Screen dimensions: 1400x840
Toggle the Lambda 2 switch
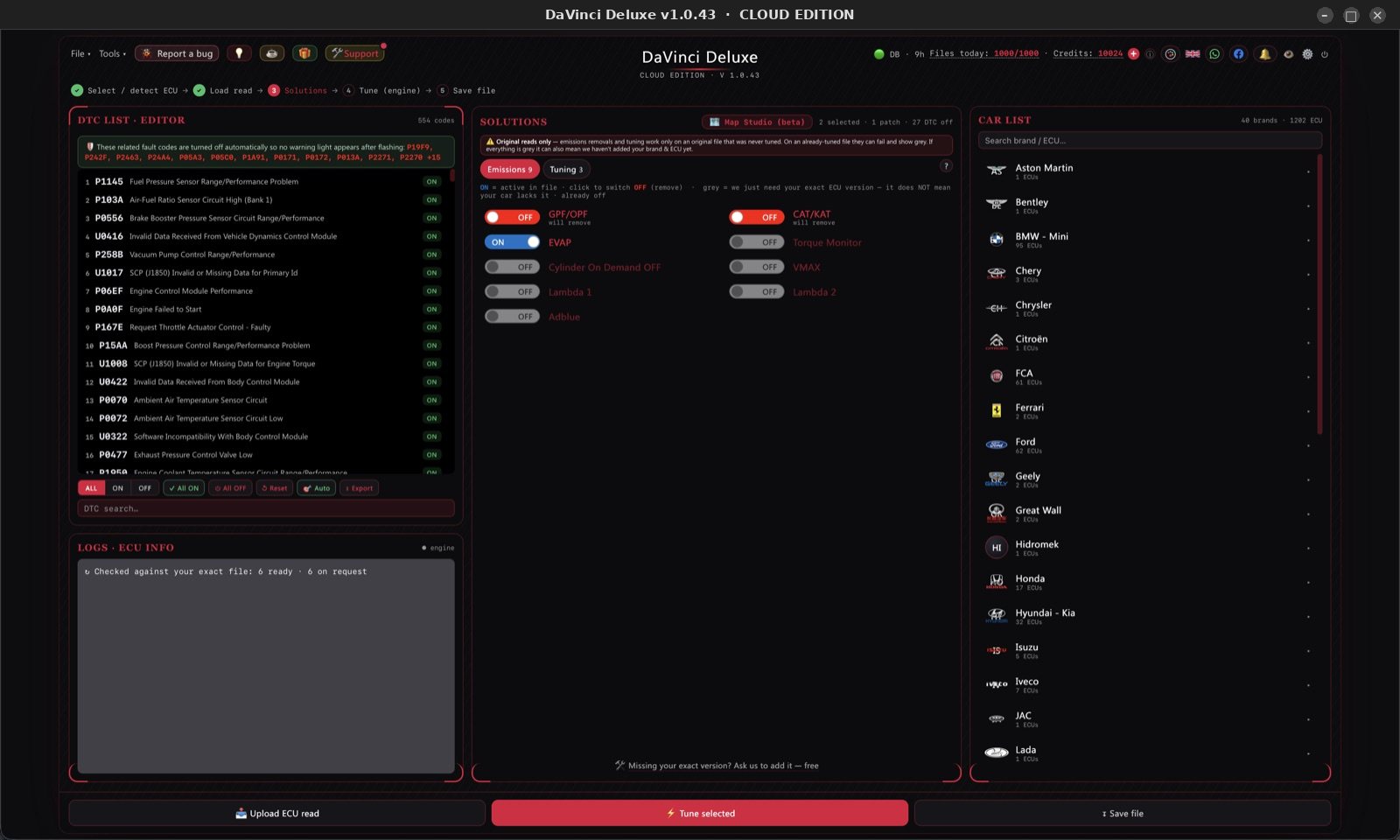(x=757, y=291)
